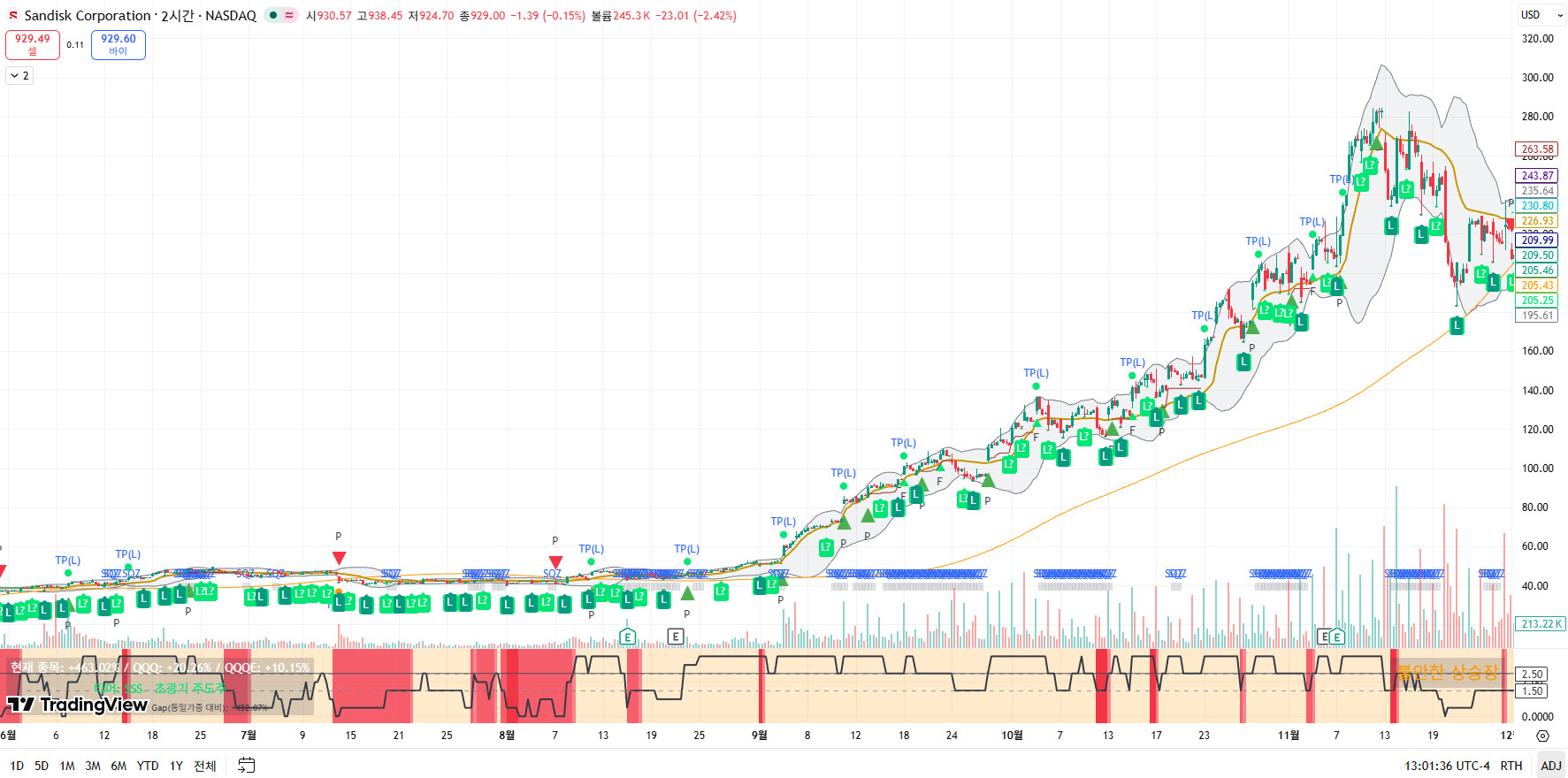
Task: Click the 320.00 price scale value
Action: [x=1537, y=39]
